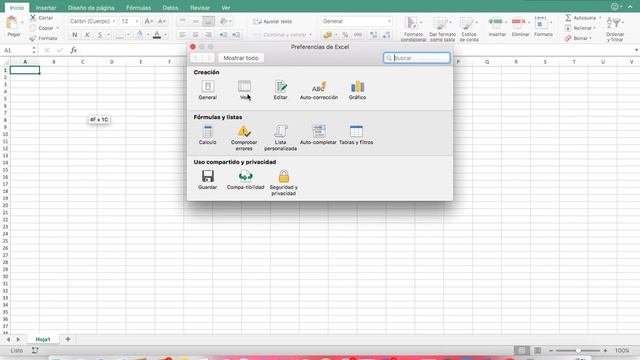Click the fill color bucket swatch
This screenshot has height=360, width=640.
pos(140,35)
